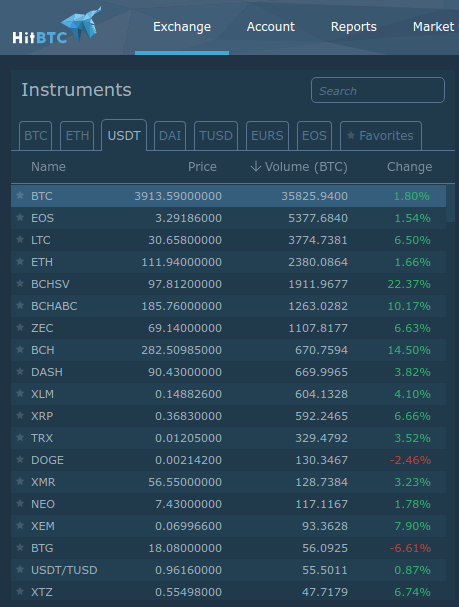Viewport: 459px width, 607px height.
Task: Open the Market menu item
Action: tap(433, 27)
